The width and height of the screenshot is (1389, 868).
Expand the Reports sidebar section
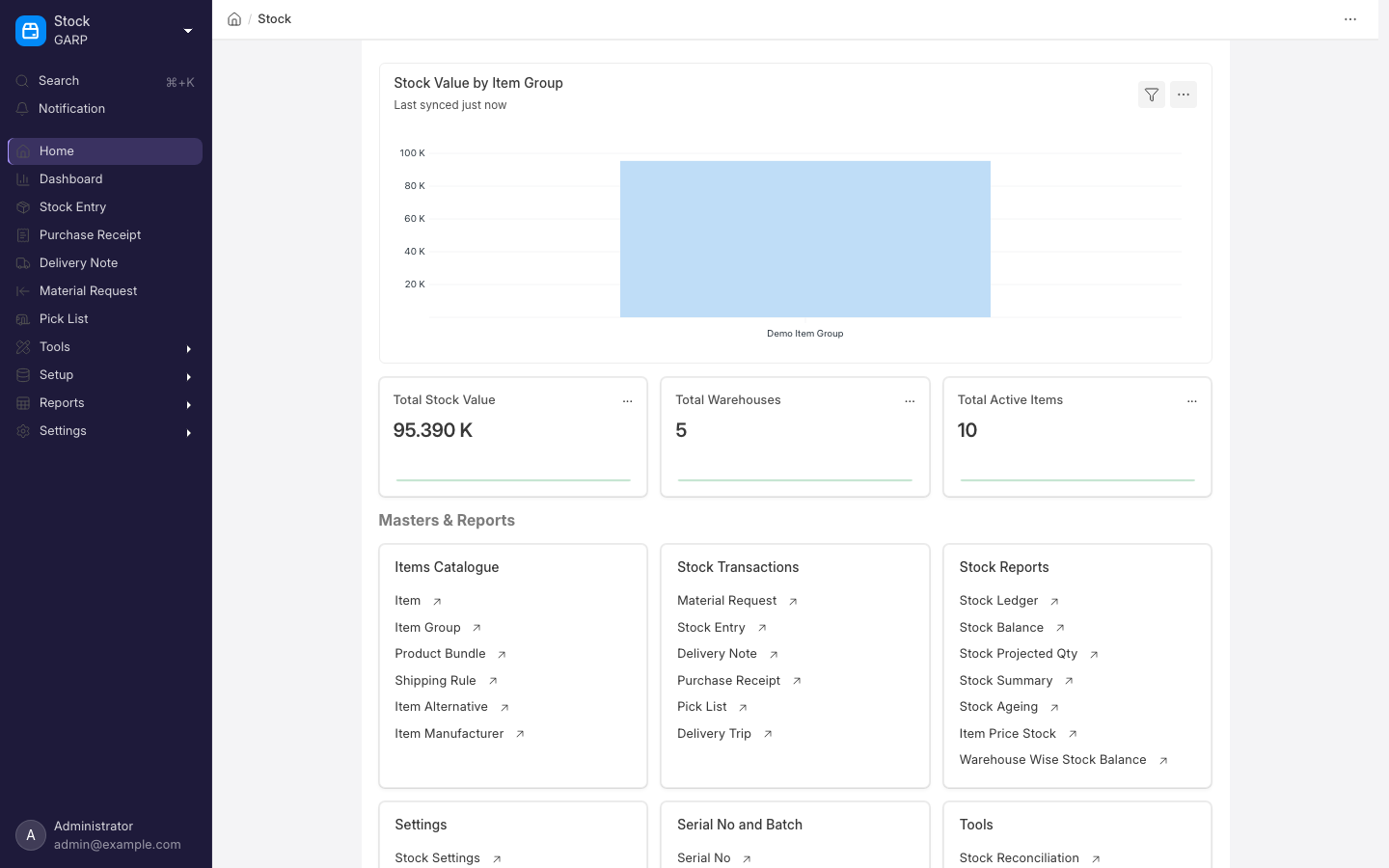click(x=105, y=403)
